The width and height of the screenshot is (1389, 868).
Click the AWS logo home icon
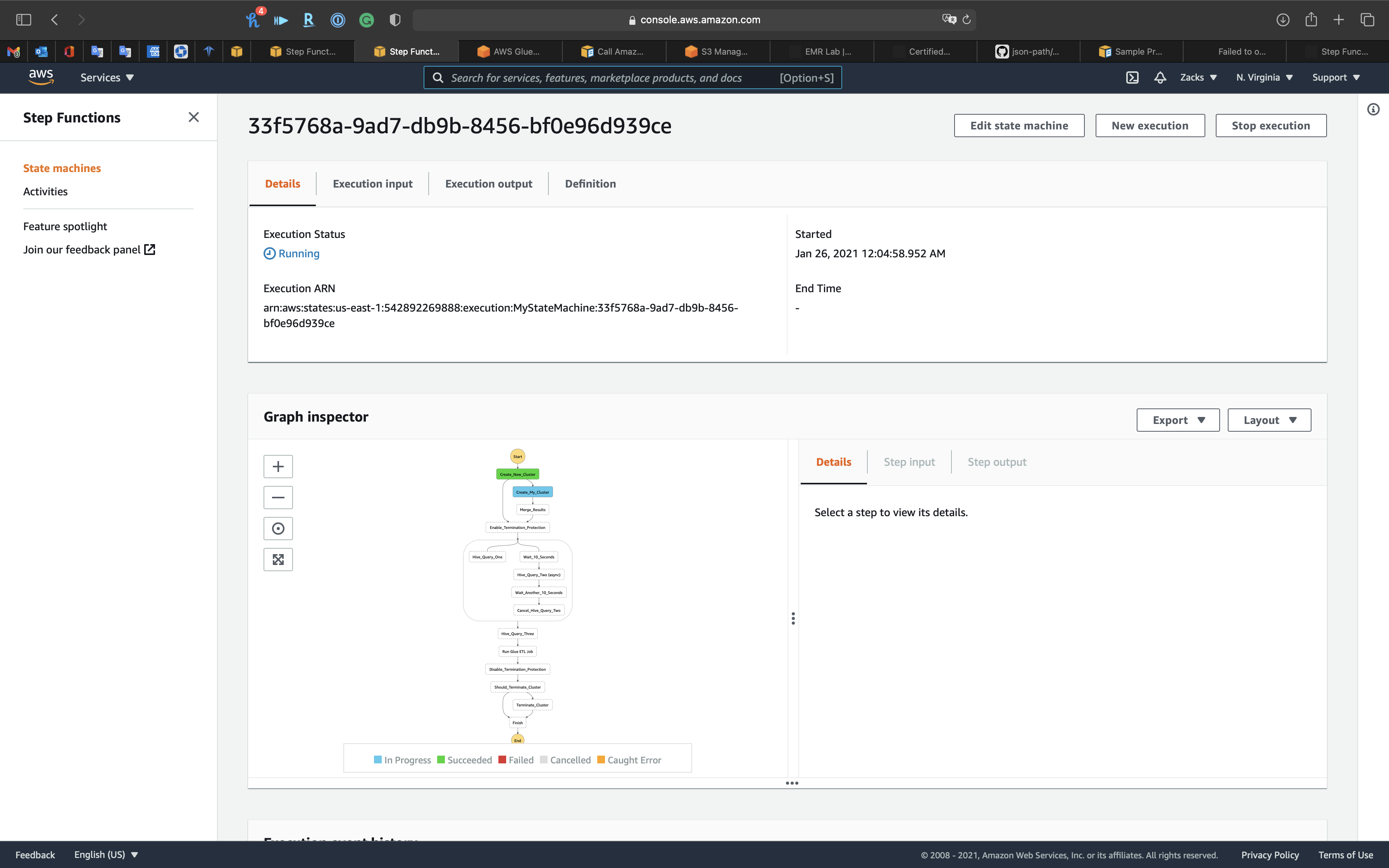coord(41,77)
